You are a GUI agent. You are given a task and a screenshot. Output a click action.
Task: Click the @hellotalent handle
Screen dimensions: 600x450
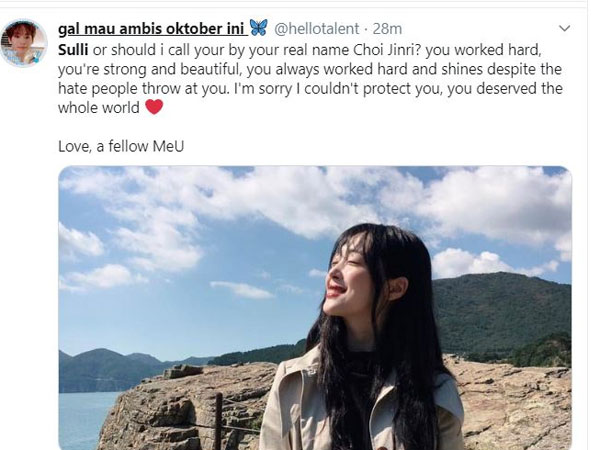coord(317,29)
